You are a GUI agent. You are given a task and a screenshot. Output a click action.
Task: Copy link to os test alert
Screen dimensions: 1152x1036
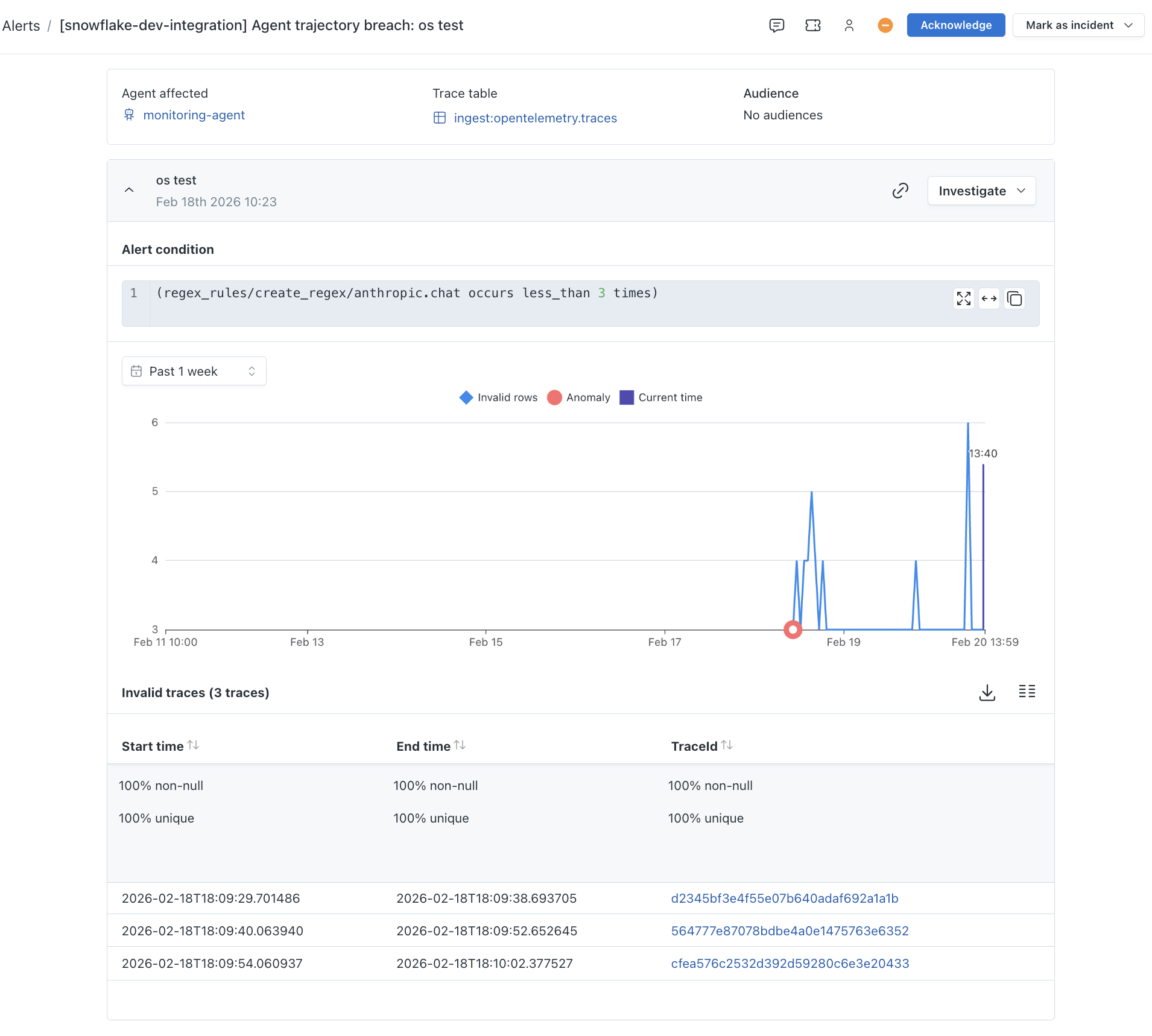click(x=900, y=191)
